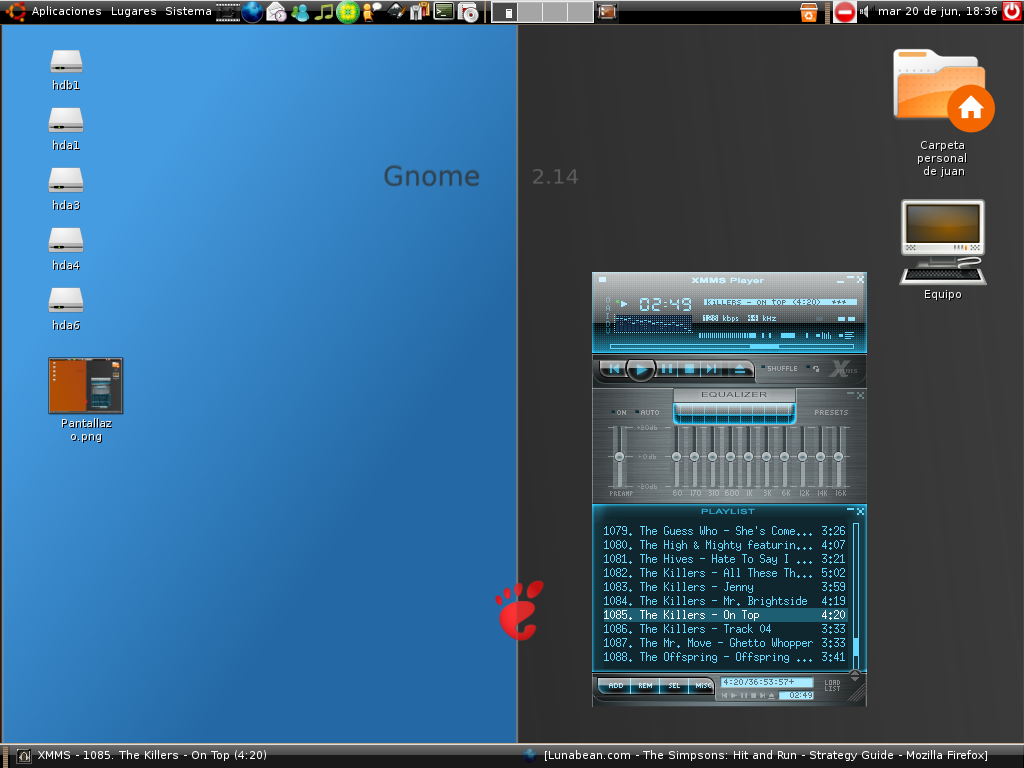1024x768 pixels.
Task: Pause playback in XMMS main controls
Action: 667,369
